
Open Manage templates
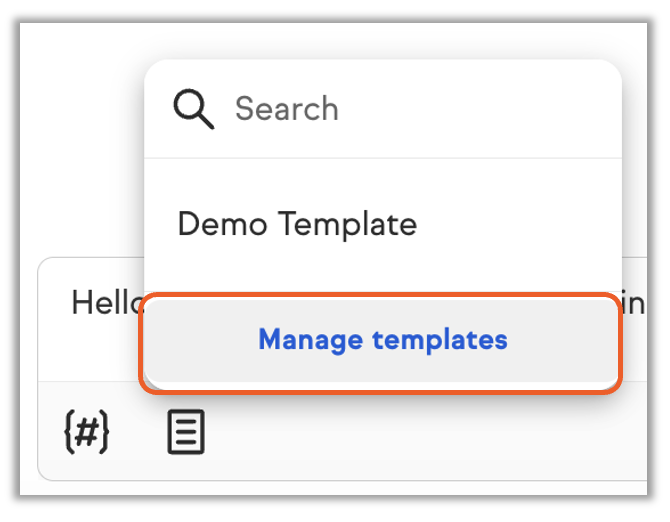click(382, 340)
